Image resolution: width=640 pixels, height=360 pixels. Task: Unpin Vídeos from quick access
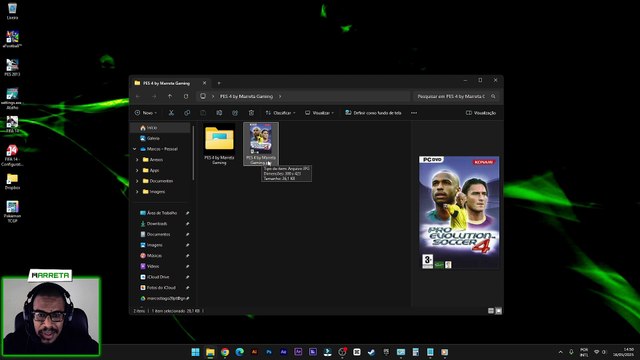coord(187,266)
